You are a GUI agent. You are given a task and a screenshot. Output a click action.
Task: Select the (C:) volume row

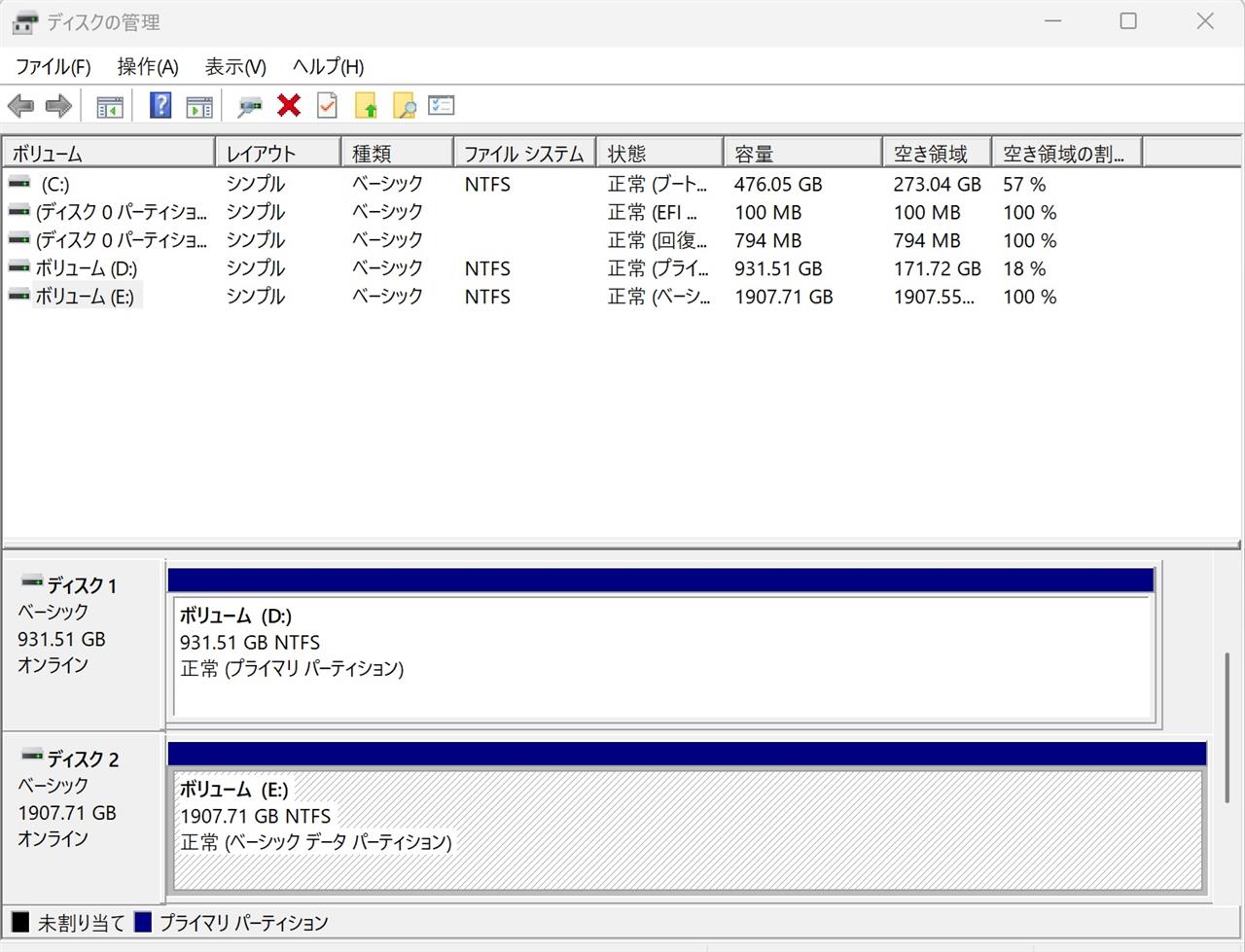54,184
